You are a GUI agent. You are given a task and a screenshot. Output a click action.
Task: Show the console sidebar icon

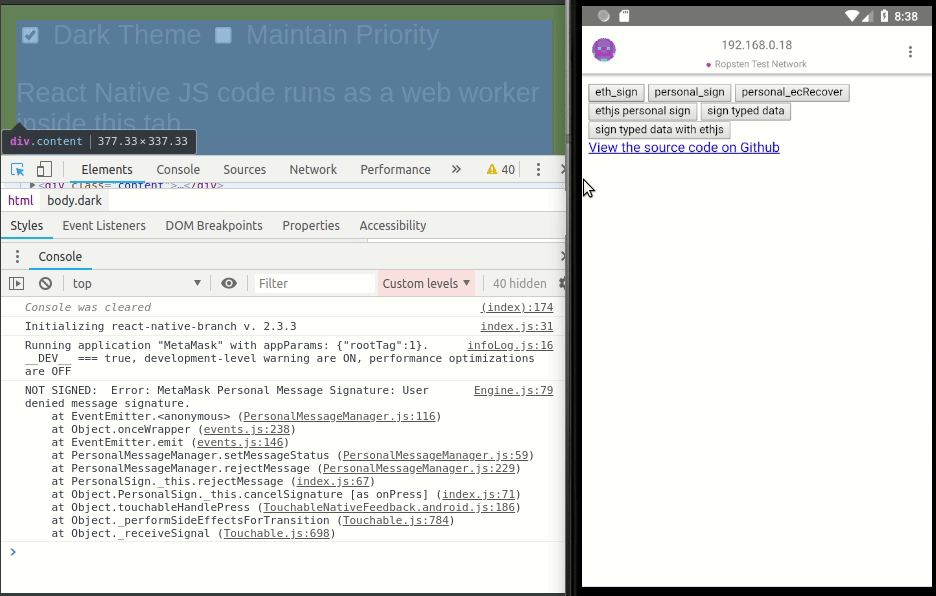point(17,284)
